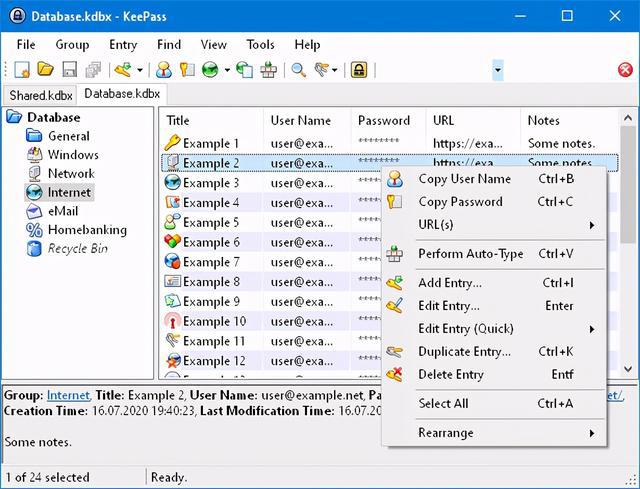This screenshot has width=640, height=489.
Task: Click the New Database toolbar icon
Action: coord(22,70)
